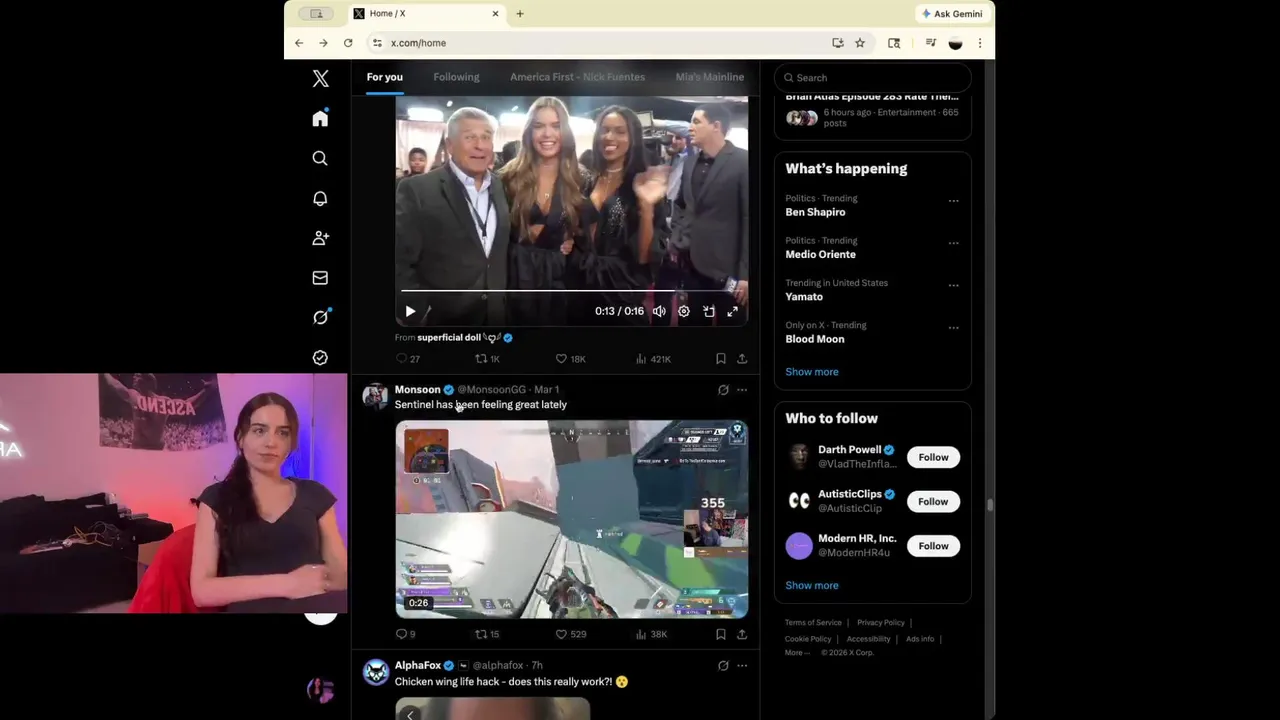Open Grok action on AlphaFox post

click(723, 665)
